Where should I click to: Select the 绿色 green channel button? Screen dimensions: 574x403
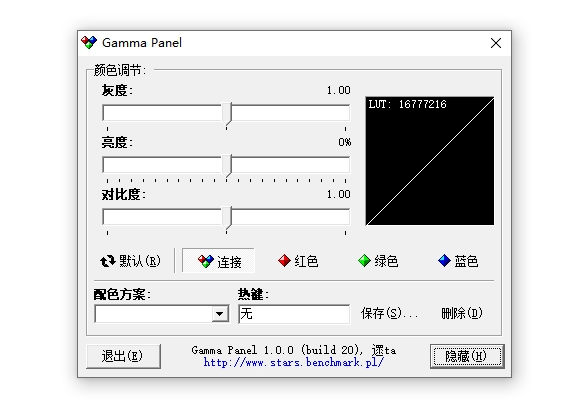378,261
